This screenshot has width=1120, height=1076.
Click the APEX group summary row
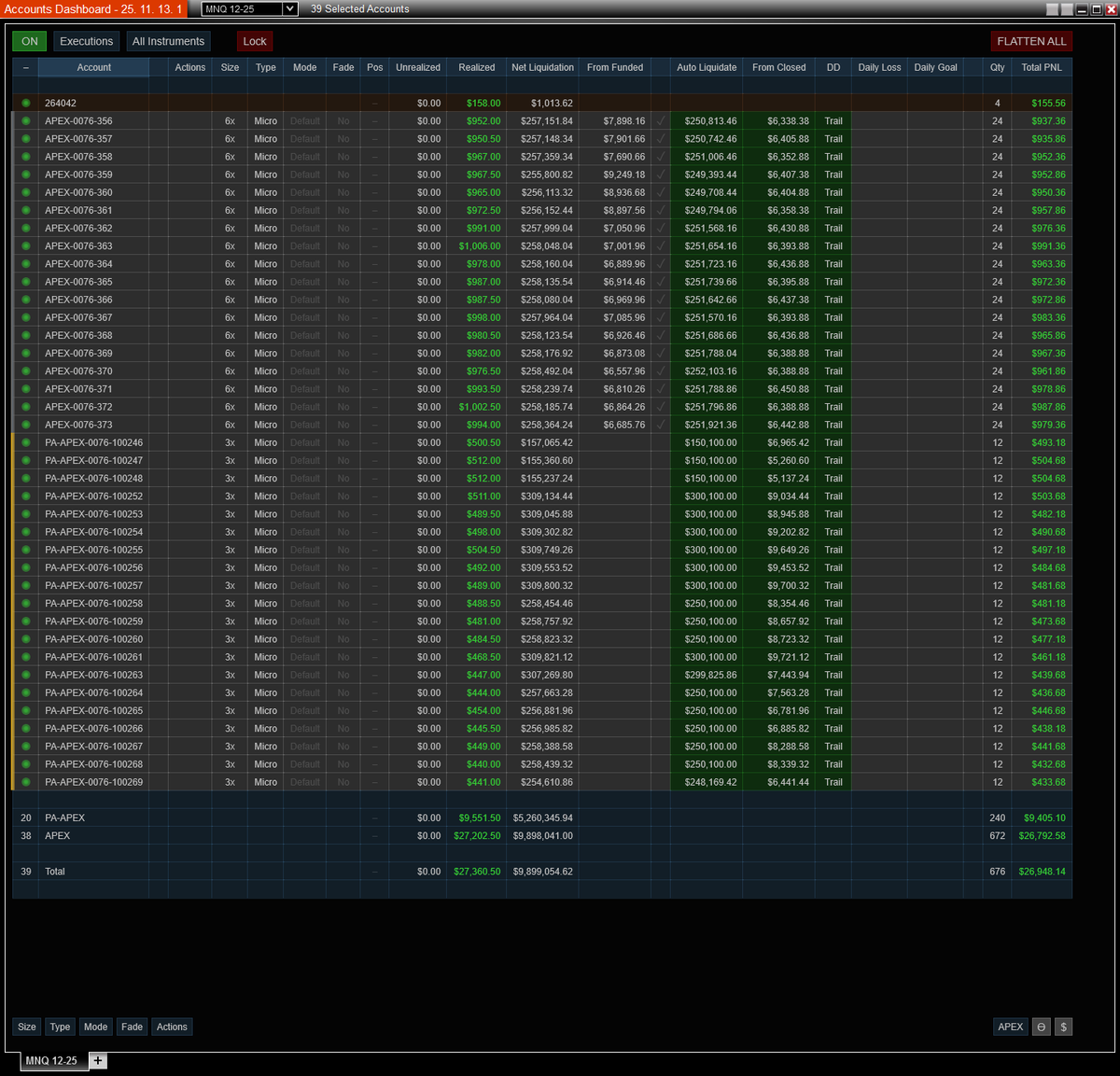pyautogui.click(x=541, y=835)
